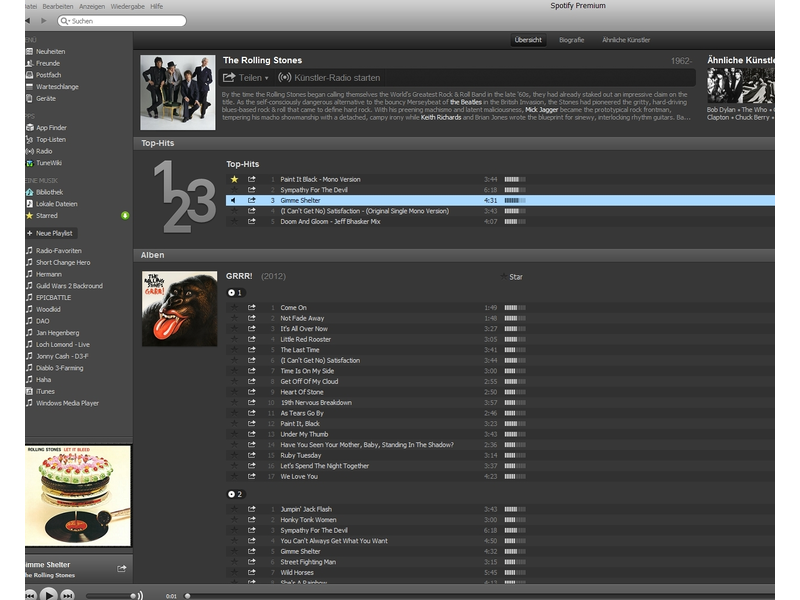Star the track Not Fade Away
Image resolution: width=800 pixels, height=600 pixels.
(234, 318)
